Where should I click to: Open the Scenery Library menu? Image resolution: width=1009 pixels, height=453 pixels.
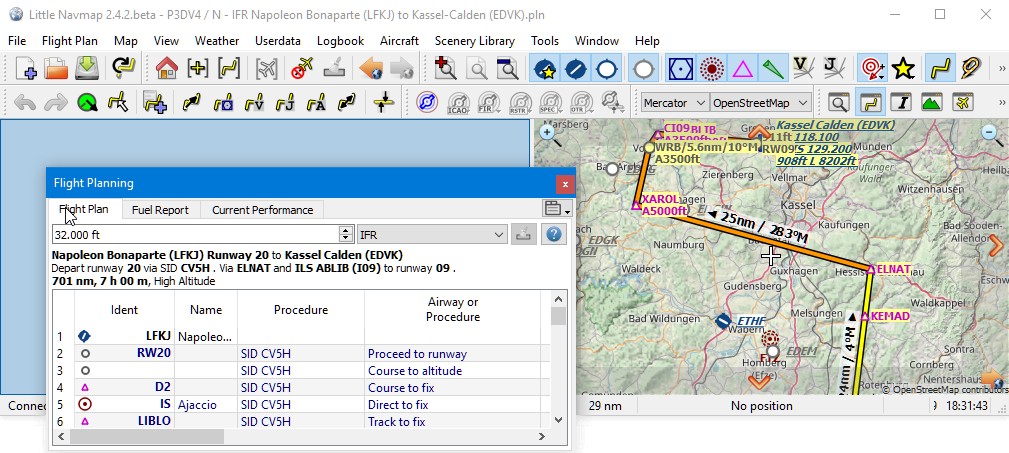[474, 41]
